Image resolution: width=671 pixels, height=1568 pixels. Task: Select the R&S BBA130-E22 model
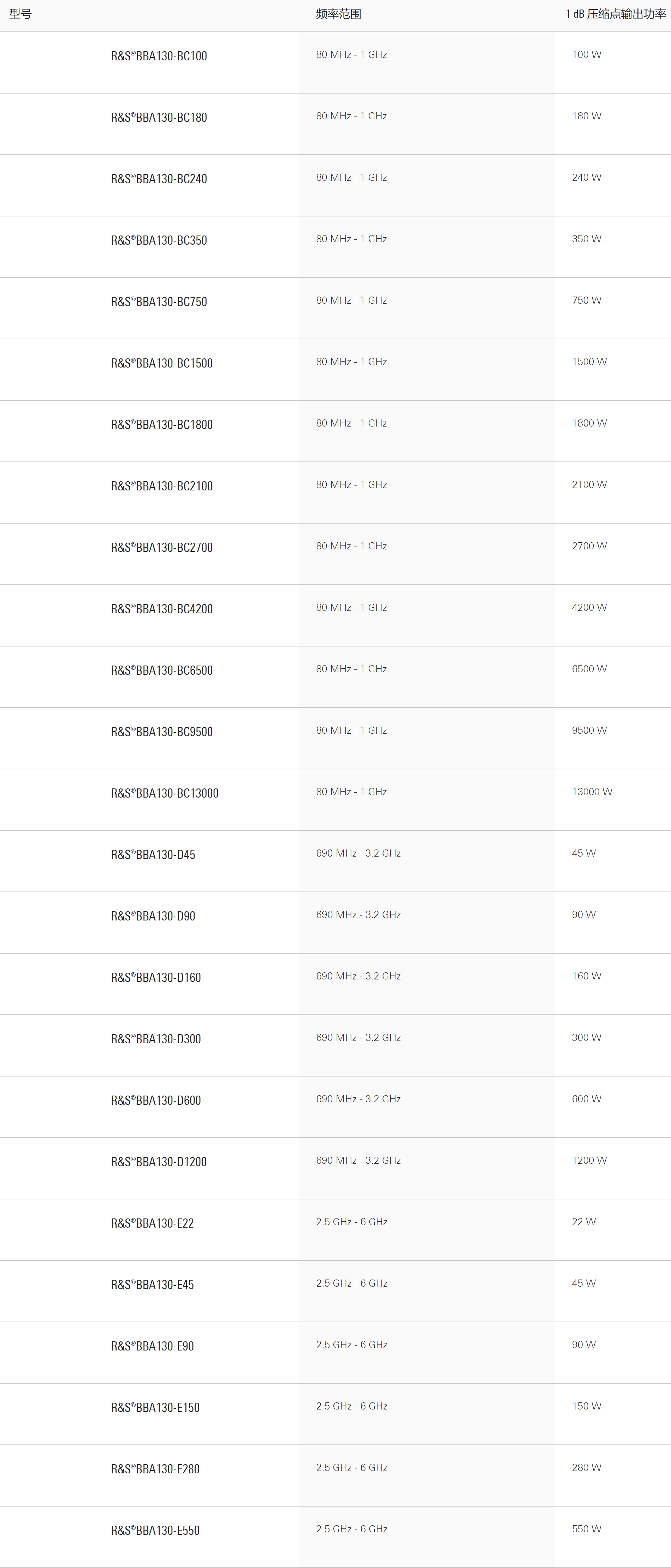tap(152, 1223)
